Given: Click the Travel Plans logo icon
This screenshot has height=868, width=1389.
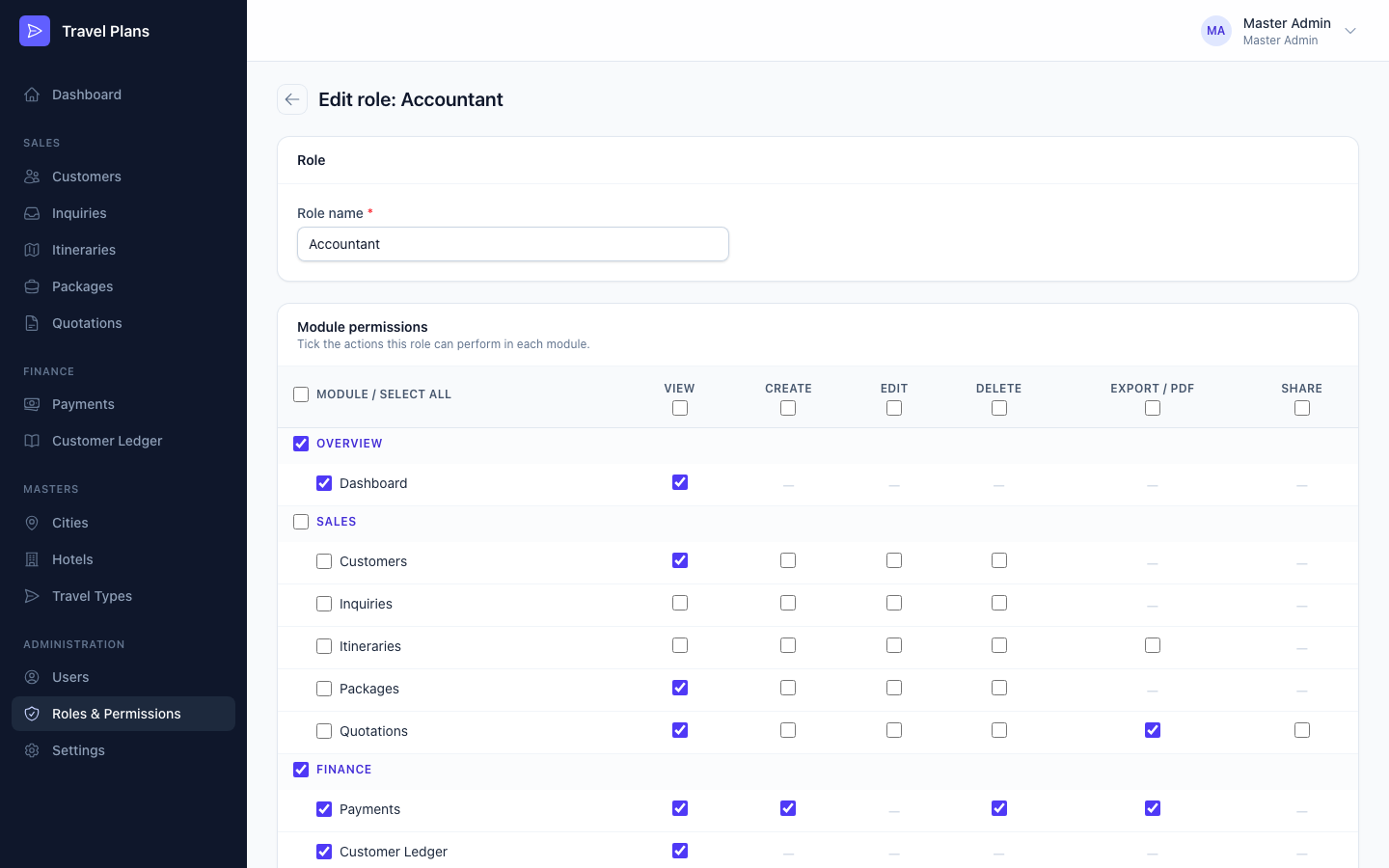Looking at the screenshot, I should click(x=35, y=31).
